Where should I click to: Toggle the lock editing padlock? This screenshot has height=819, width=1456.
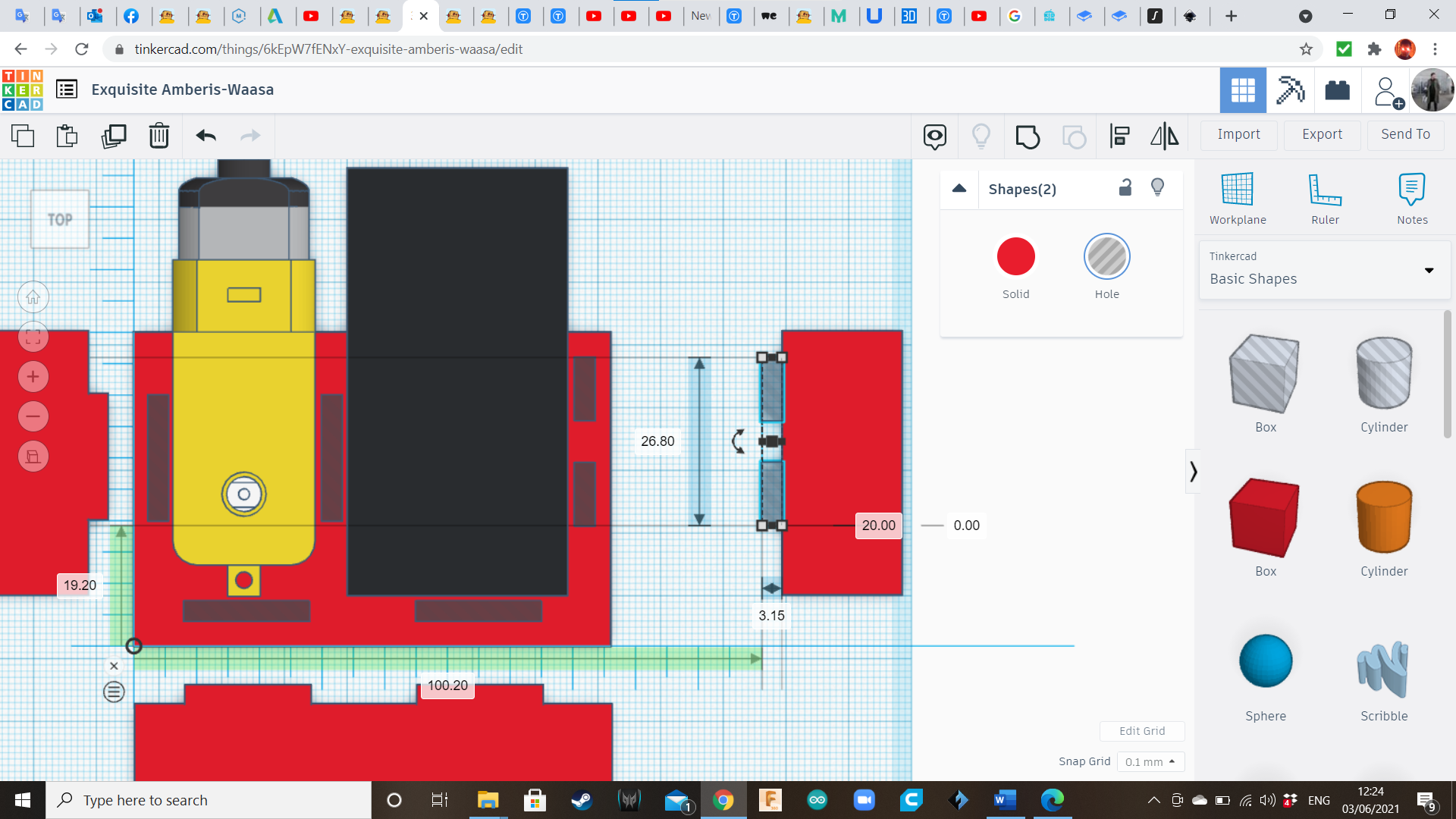1125,187
